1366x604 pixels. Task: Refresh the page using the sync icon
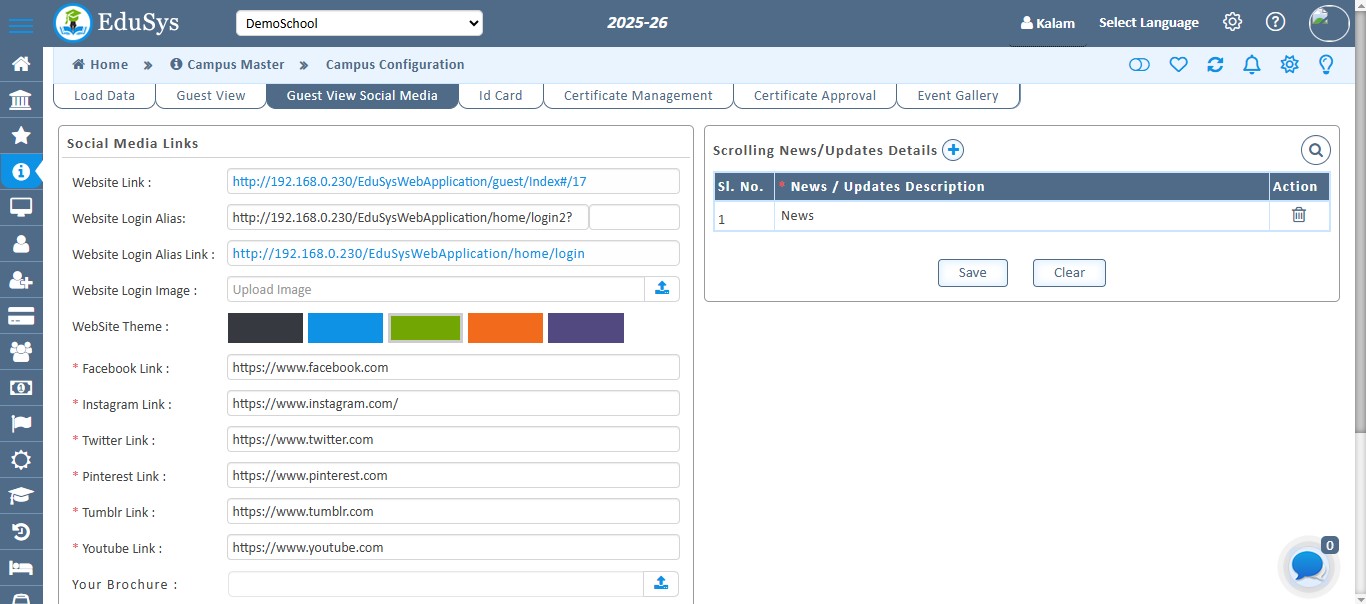tap(1215, 64)
